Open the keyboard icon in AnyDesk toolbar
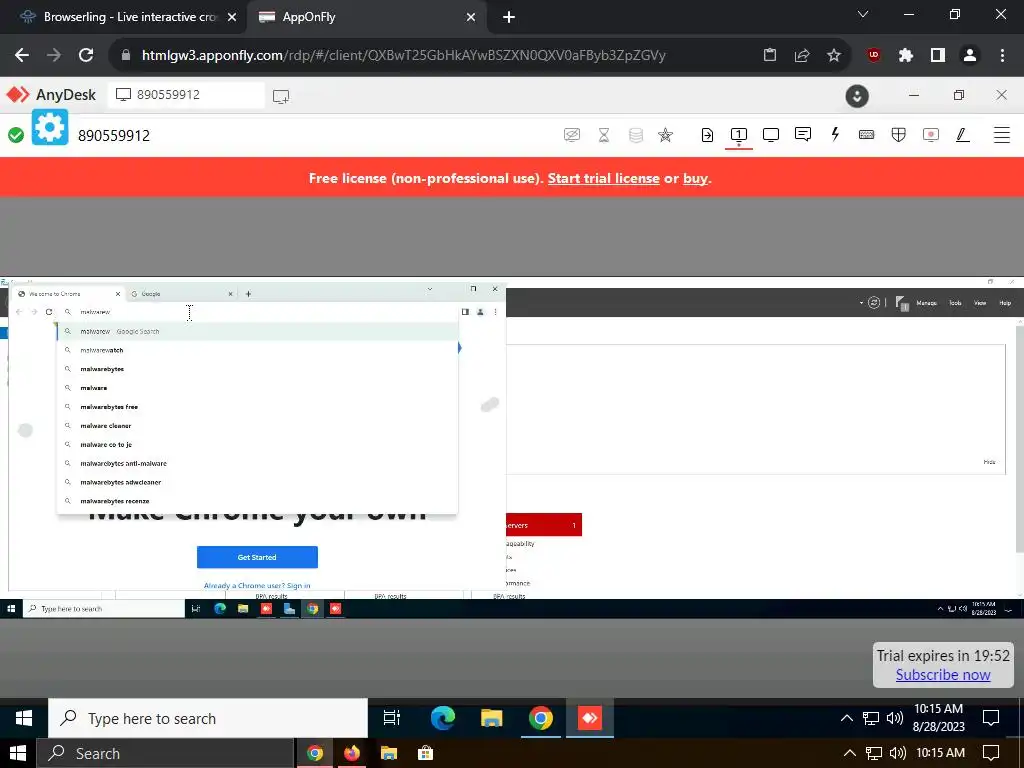Viewport: 1024px width, 768px height. click(x=867, y=135)
